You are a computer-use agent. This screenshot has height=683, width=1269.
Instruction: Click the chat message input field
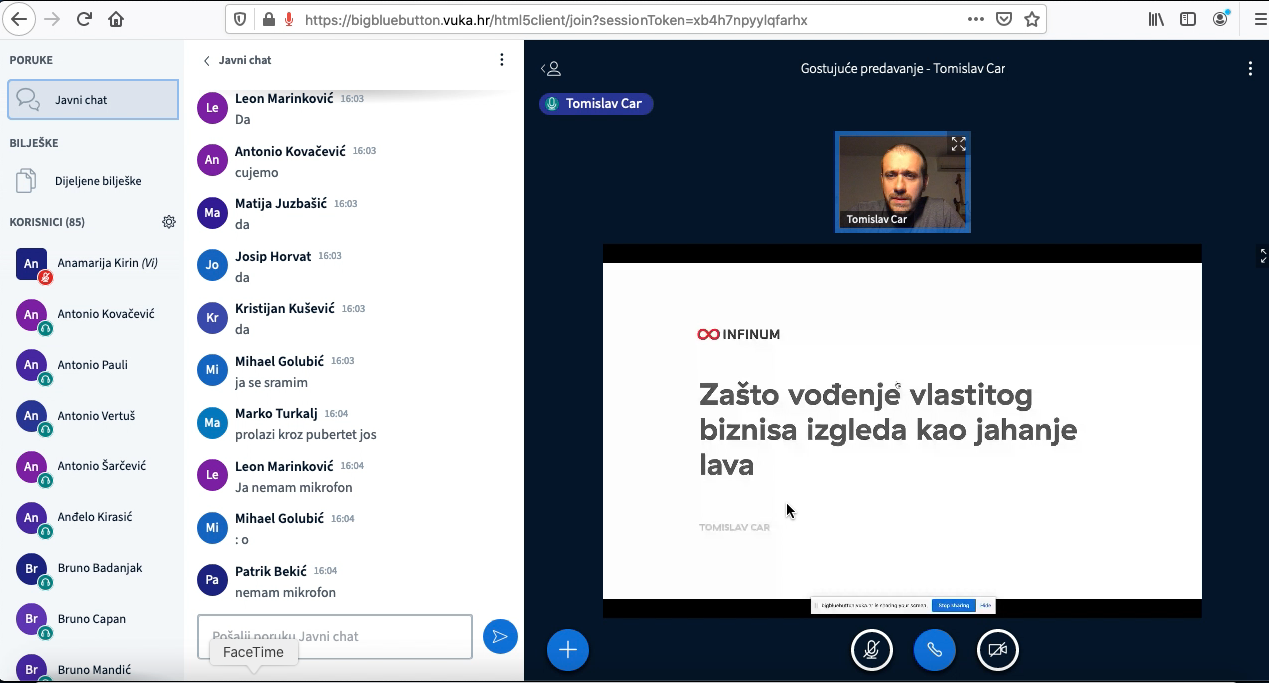tap(334, 636)
